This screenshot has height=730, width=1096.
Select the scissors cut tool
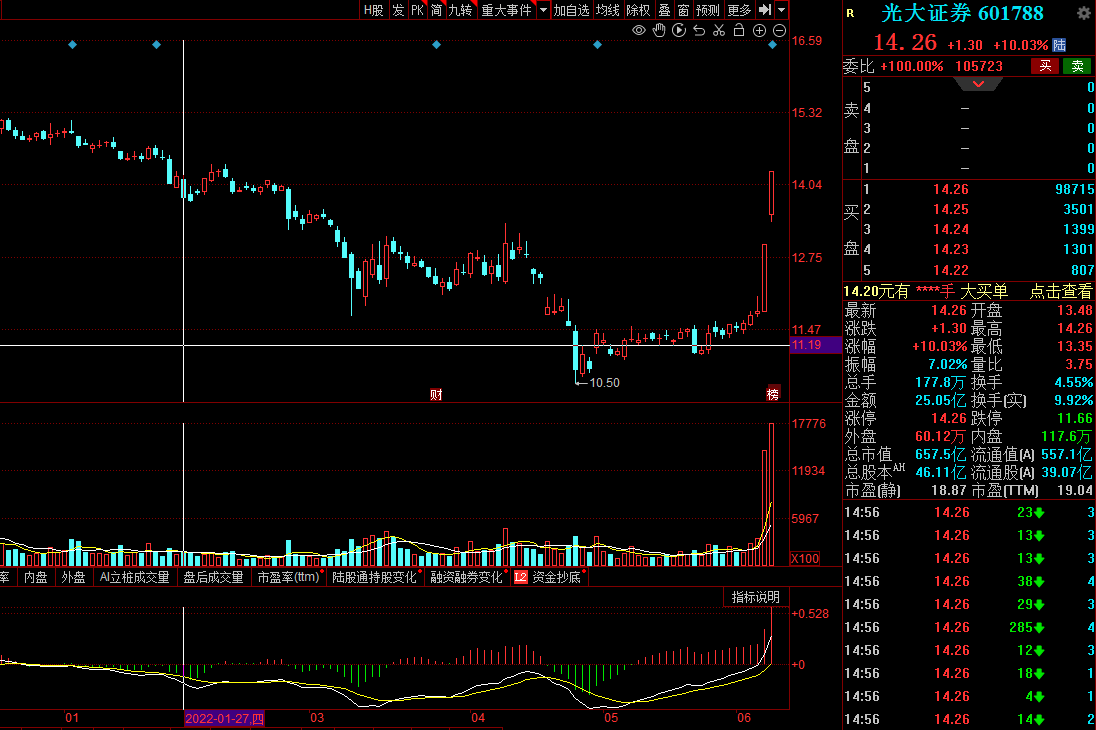[719, 31]
